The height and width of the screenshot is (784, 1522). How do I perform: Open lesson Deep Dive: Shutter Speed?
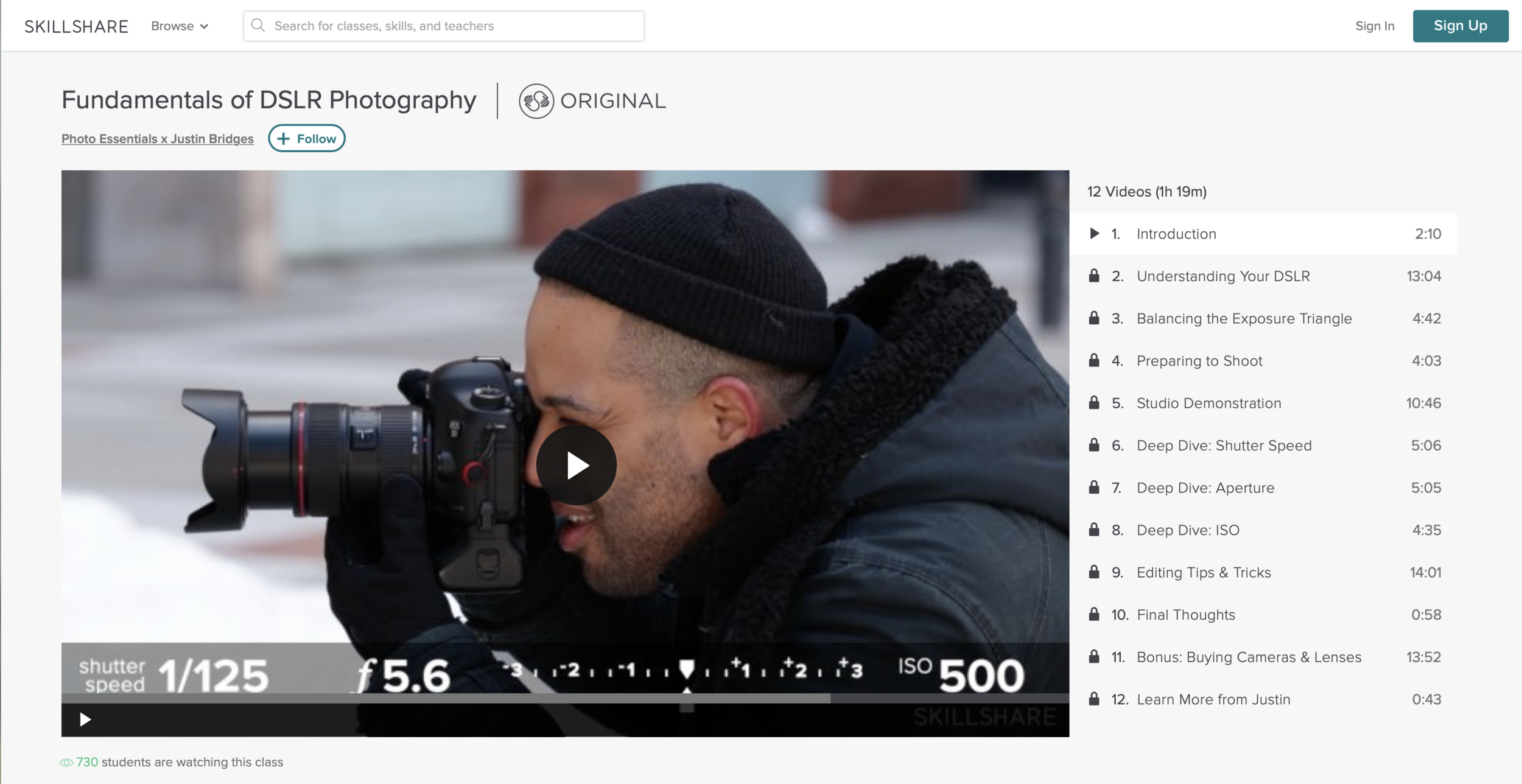click(x=1263, y=446)
